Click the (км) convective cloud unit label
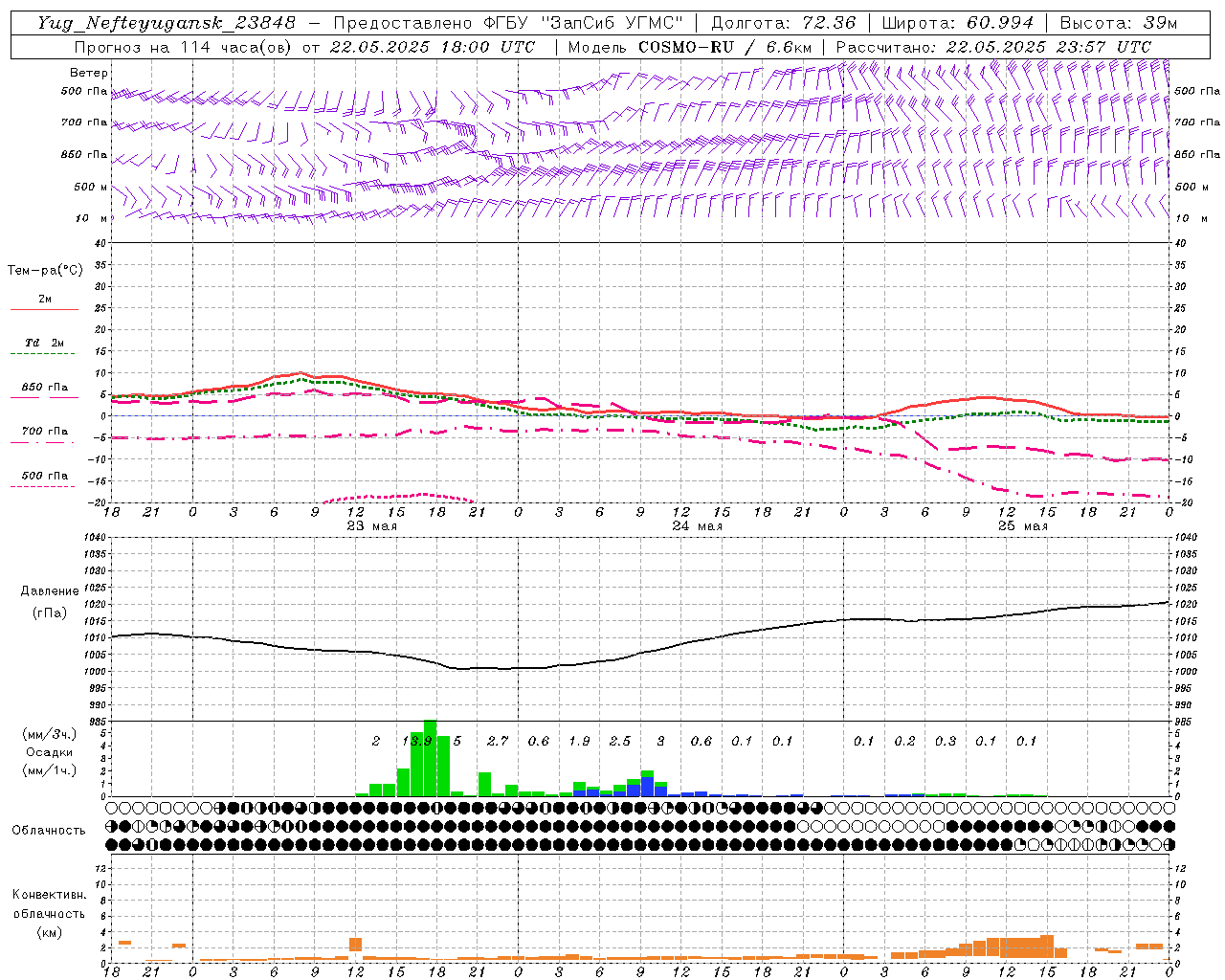This screenshot has width=1225, height=980. (49, 932)
